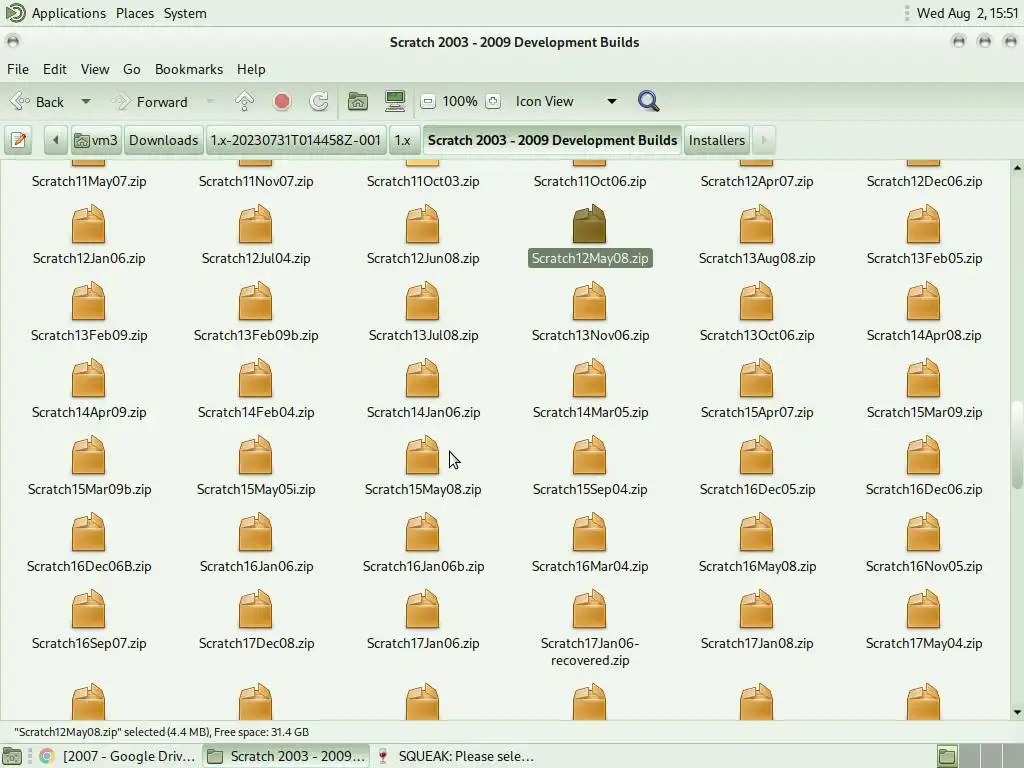Click the Up (parent folder) arrow icon
This screenshot has width=1024, height=768.
(x=244, y=101)
